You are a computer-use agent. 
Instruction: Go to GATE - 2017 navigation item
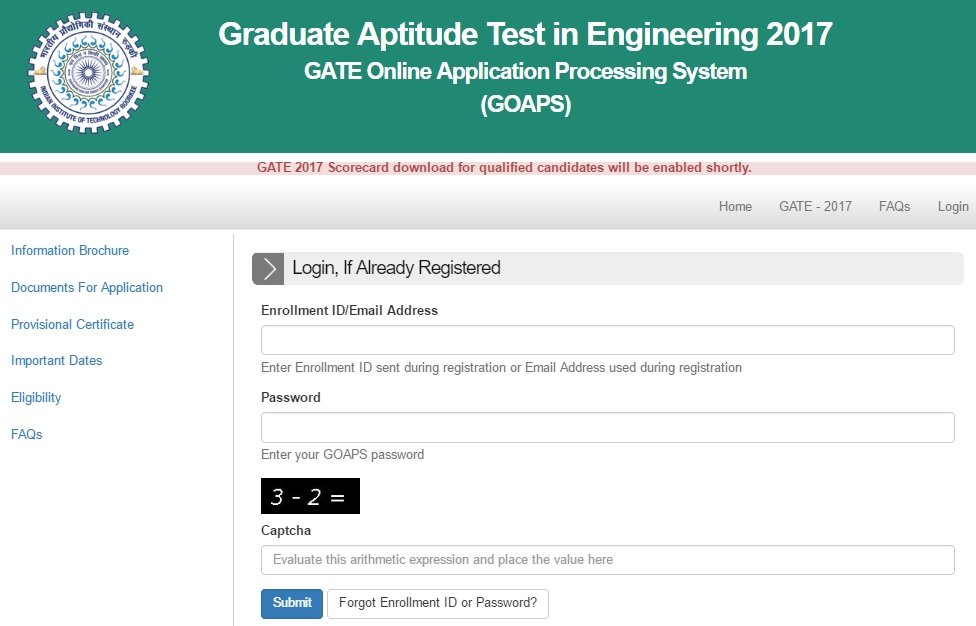815,207
